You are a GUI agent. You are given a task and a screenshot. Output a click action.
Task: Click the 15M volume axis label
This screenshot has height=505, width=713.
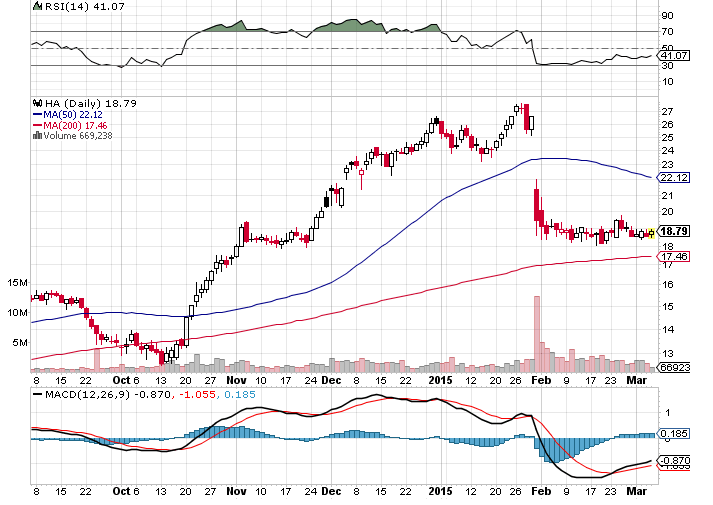pos(17,283)
